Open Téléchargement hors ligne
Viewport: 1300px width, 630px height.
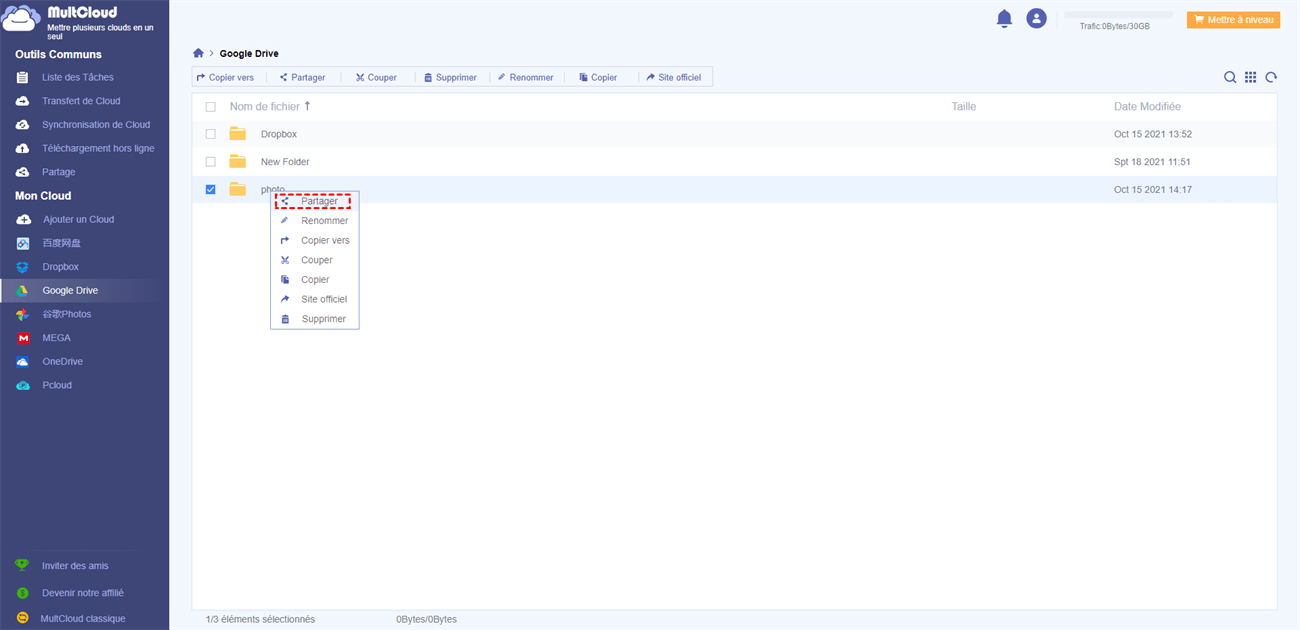coord(98,149)
